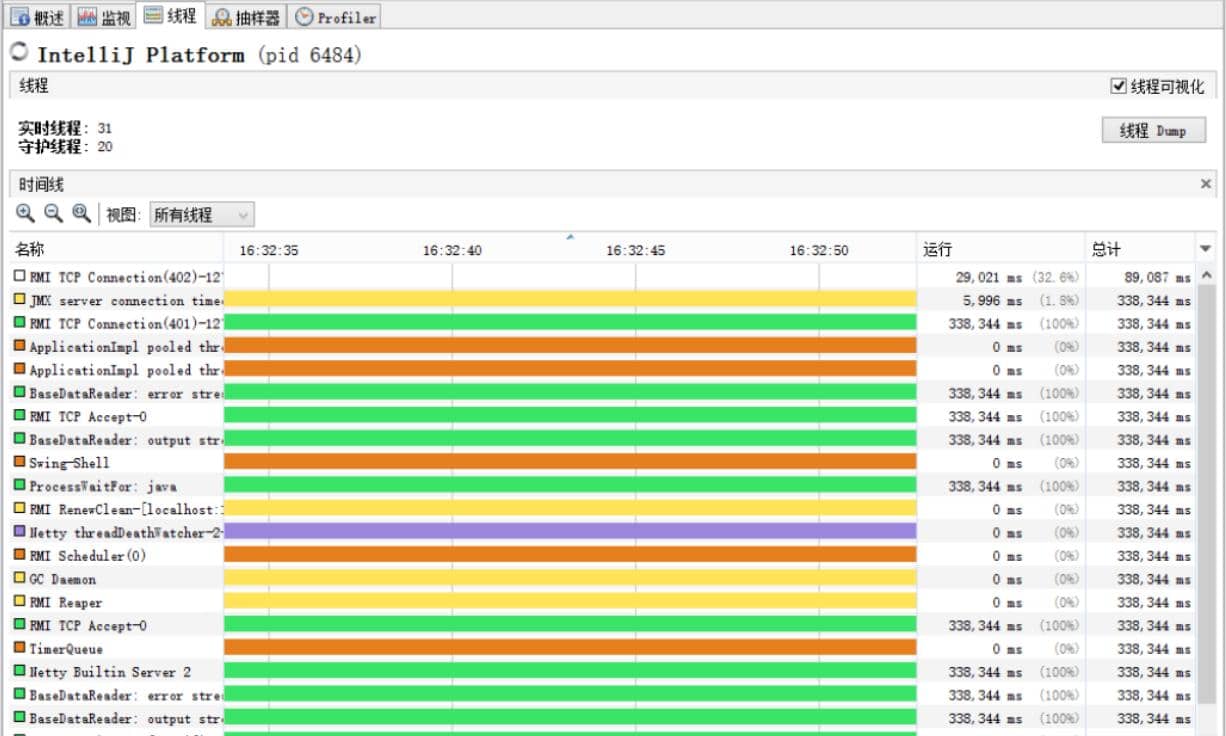The width and height of the screenshot is (1226, 736).
Task: Switch to the 抽样器 tab
Action: point(246,17)
